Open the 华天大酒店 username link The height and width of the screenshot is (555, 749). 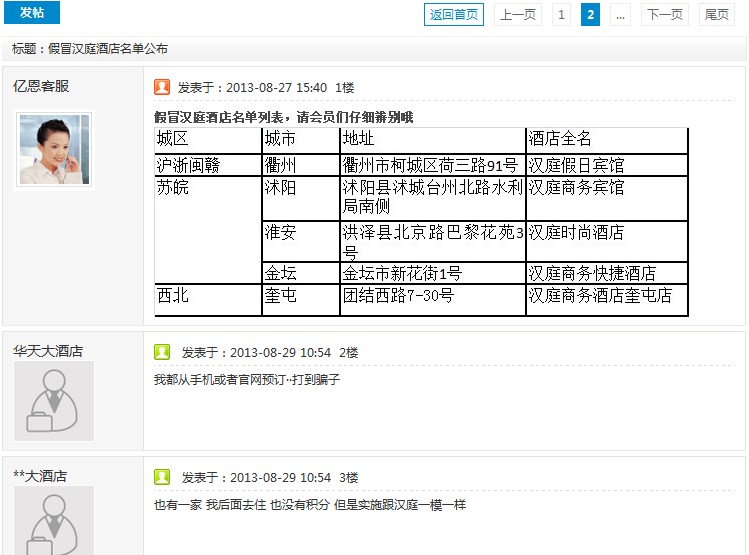click(x=48, y=351)
